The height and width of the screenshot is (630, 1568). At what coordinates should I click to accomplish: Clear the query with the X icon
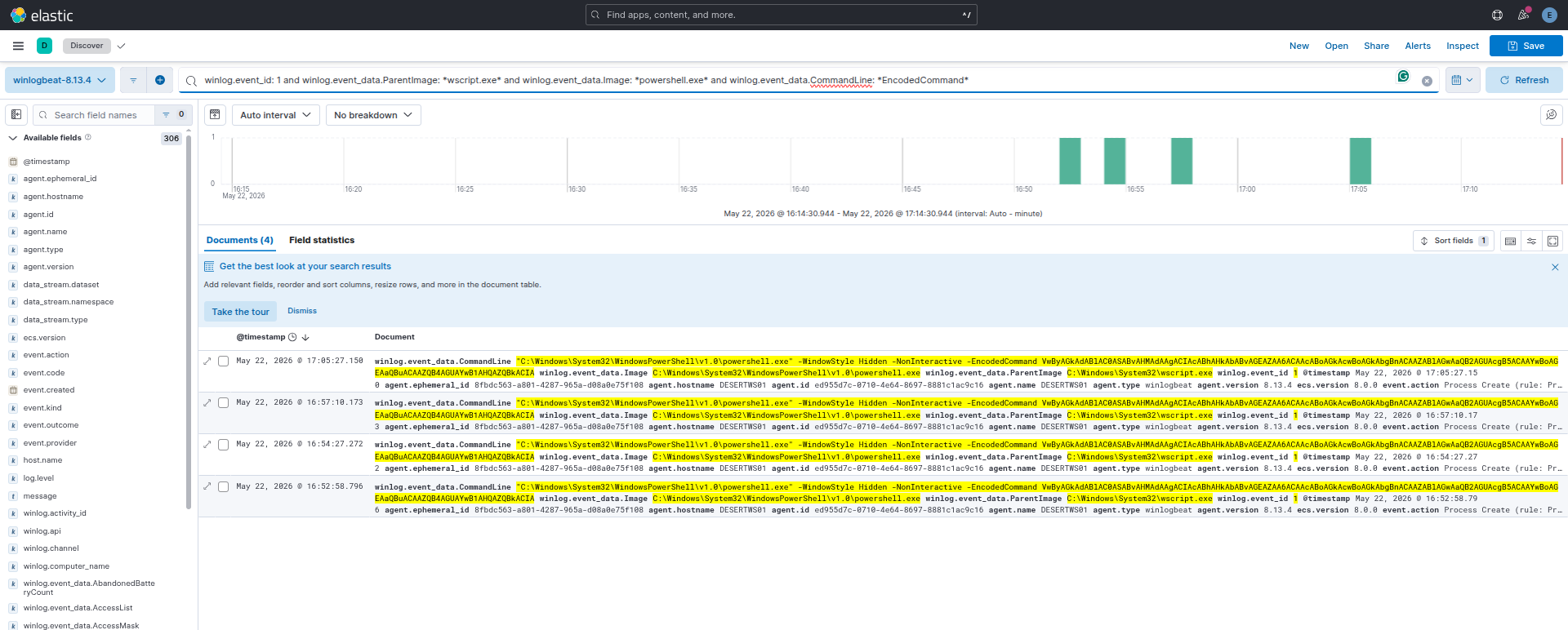click(1427, 81)
